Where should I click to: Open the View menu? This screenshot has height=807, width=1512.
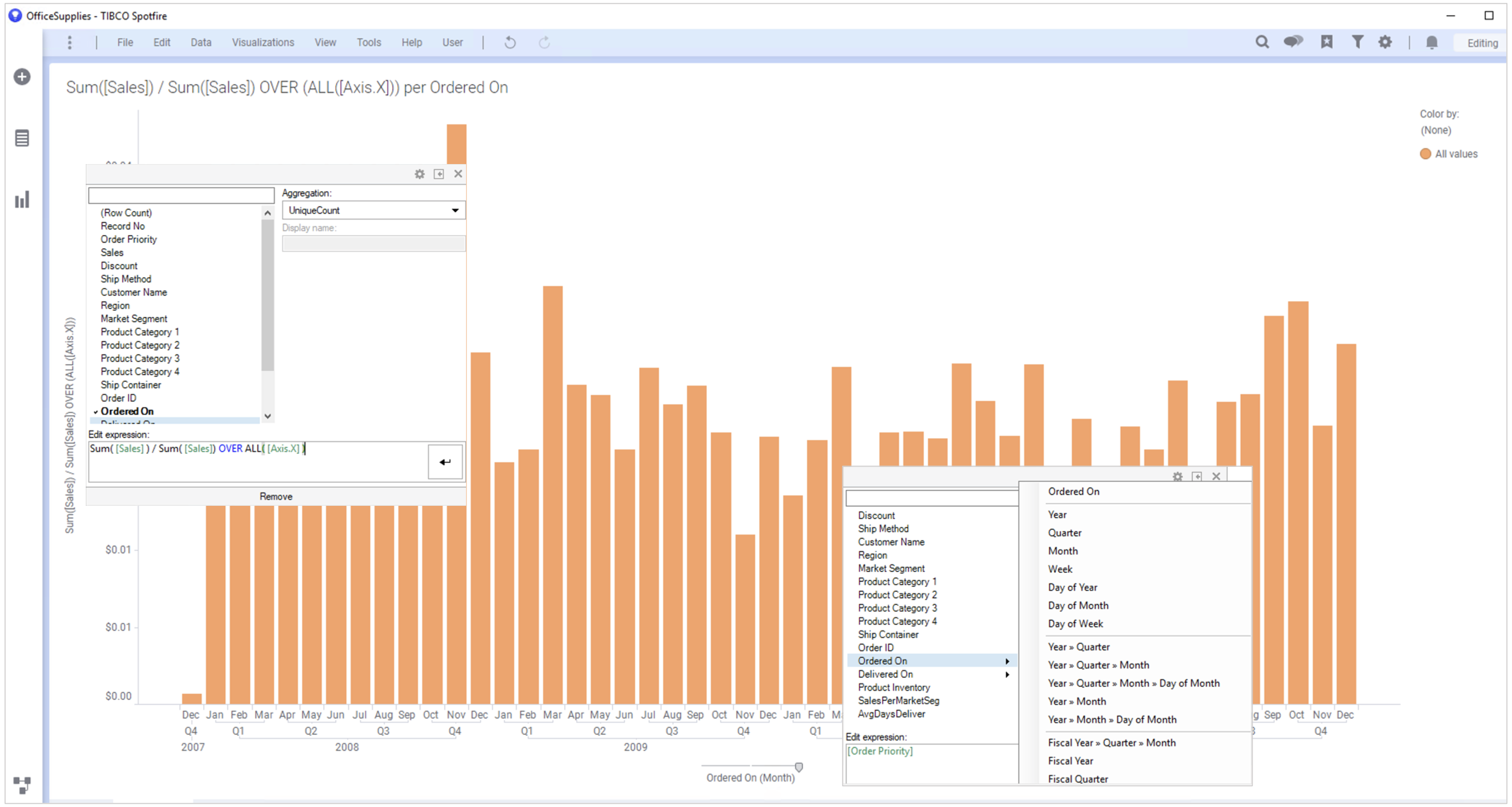coord(325,42)
